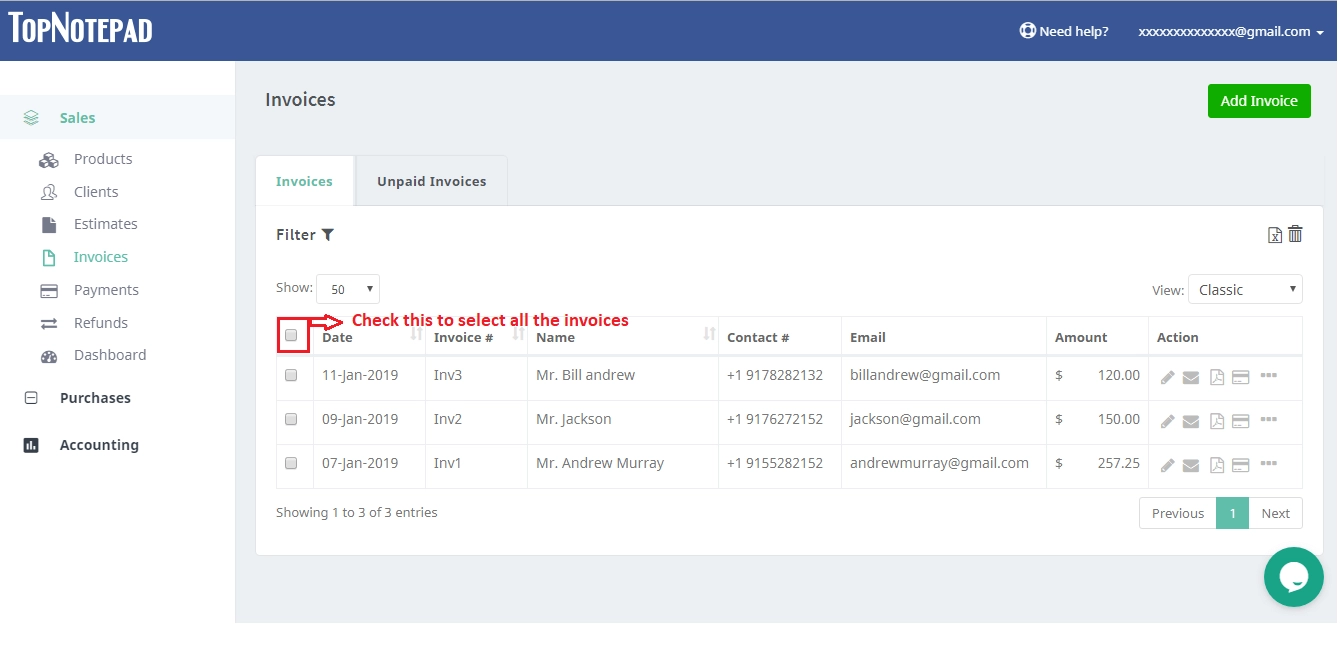Expand the account menu for gmail address
The width and height of the screenshot is (1340, 660).
click(x=1230, y=31)
